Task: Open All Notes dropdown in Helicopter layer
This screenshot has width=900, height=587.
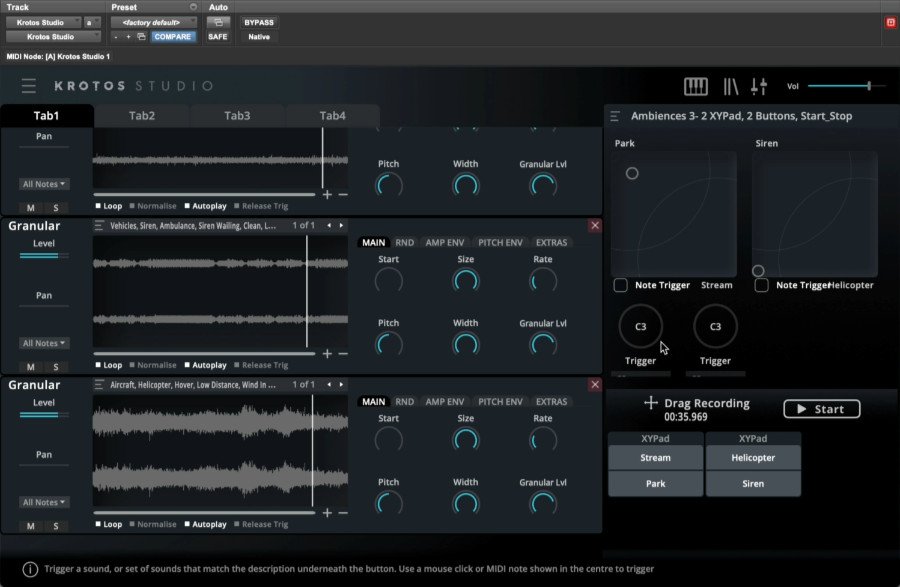Action: (44, 502)
